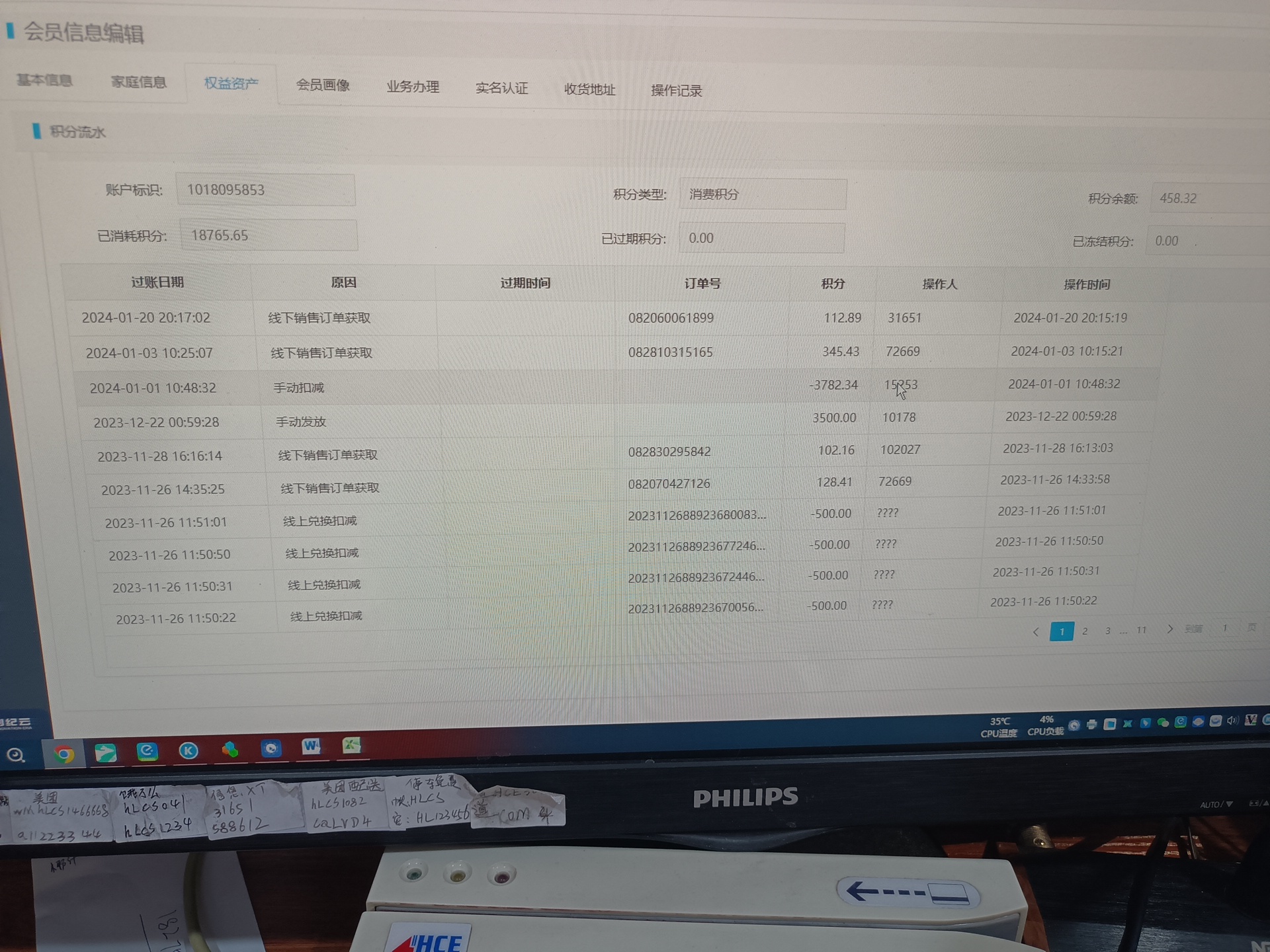This screenshot has height=952, width=1270.
Task: Click the 账户标识 input field
Action: tap(265, 190)
